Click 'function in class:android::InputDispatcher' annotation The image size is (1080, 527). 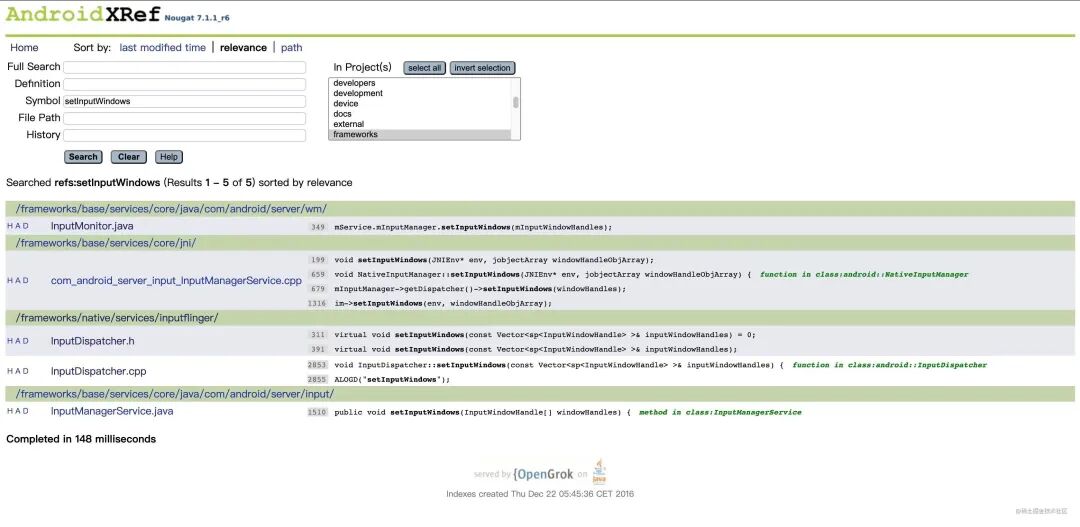coord(890,365)
